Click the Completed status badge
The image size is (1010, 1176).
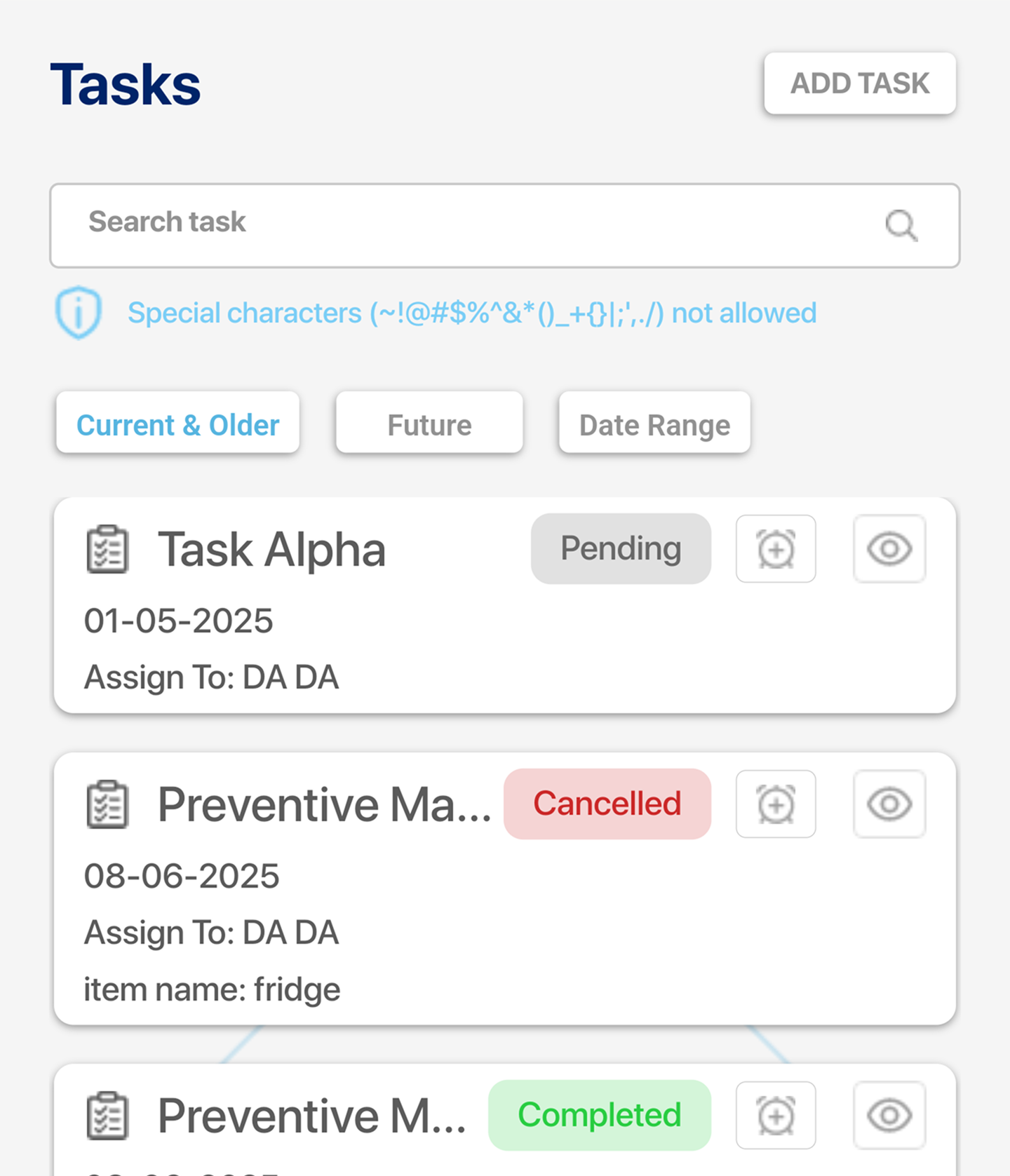click(x=600, y=1115)
